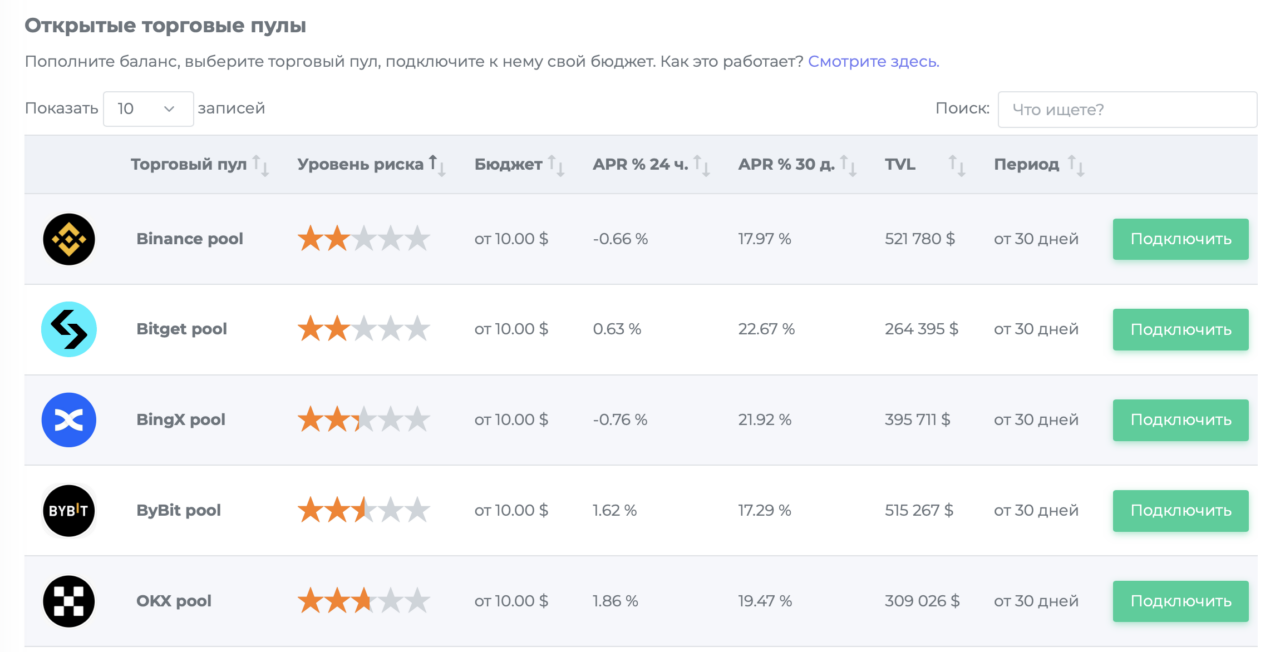The width and height of the screenshot is (1280, 652).
Task: Click the Binance pool logo icon
Action: coord(69,239)
